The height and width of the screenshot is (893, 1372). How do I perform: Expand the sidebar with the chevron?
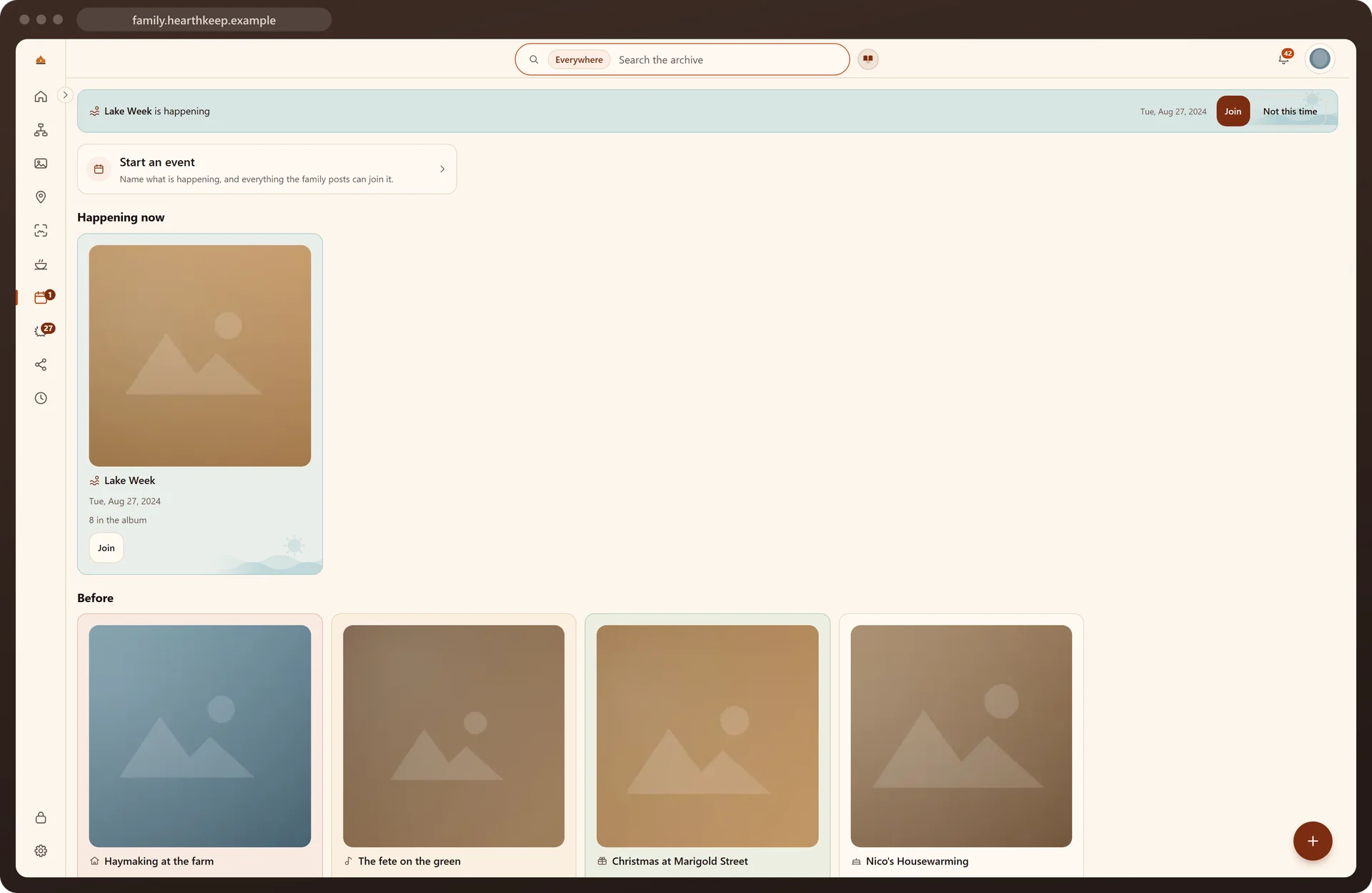[65, 95]
